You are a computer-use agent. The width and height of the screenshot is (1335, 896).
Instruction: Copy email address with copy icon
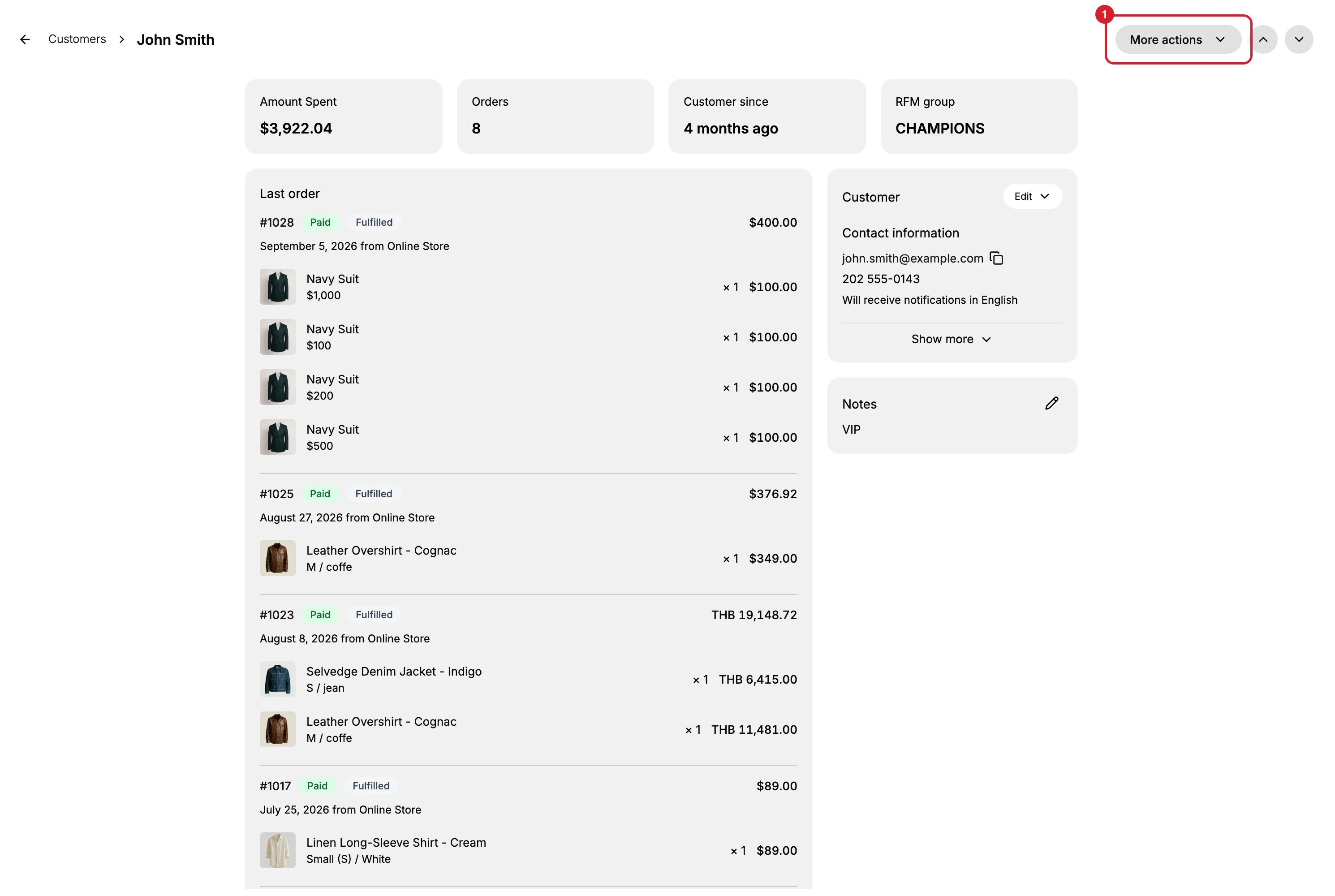pos(996,258)
